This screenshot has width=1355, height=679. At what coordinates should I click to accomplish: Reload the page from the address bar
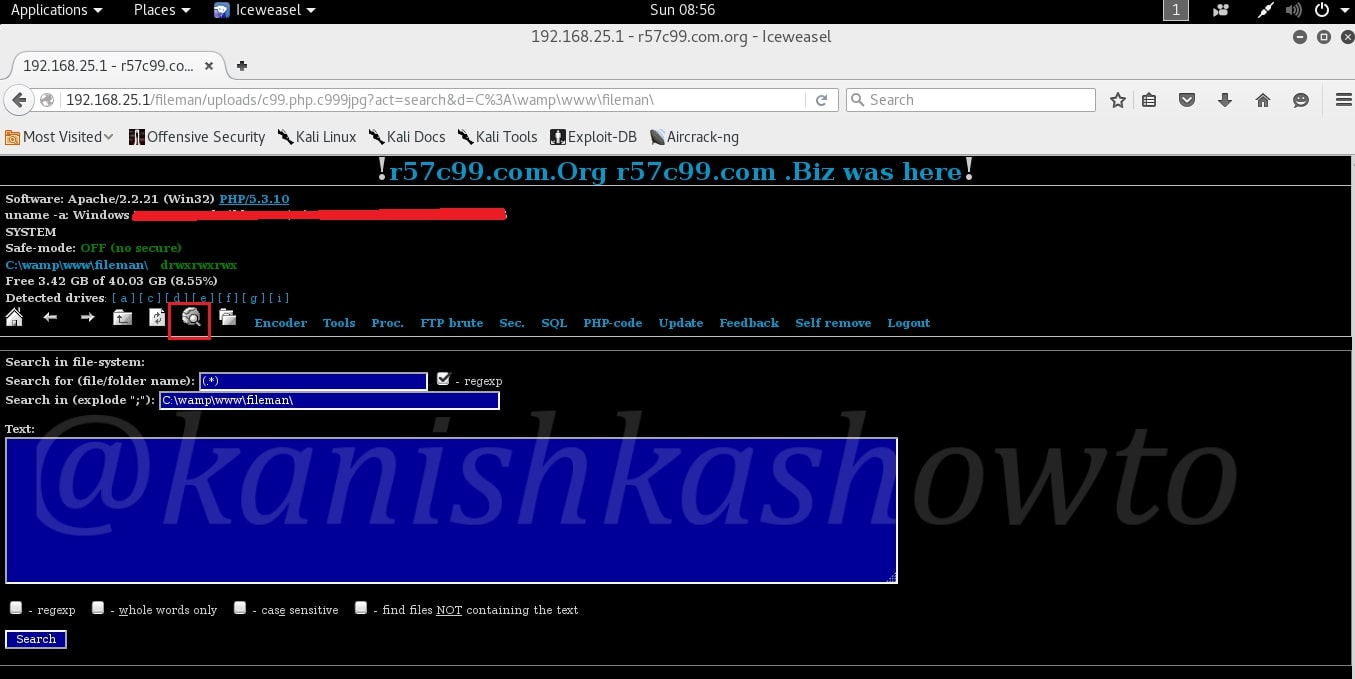(x=821, y=100)
